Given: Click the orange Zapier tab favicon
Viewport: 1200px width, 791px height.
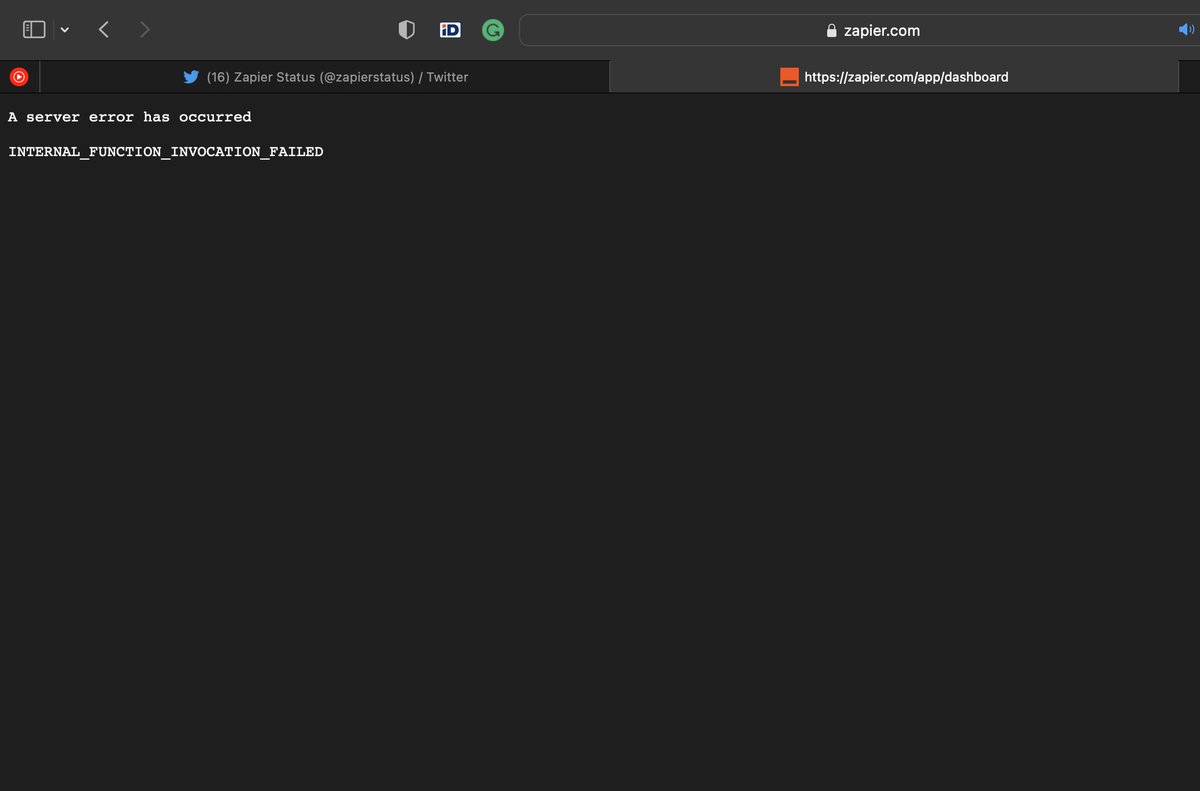Looking at the screenshot, I should click(x=789, y=77).
